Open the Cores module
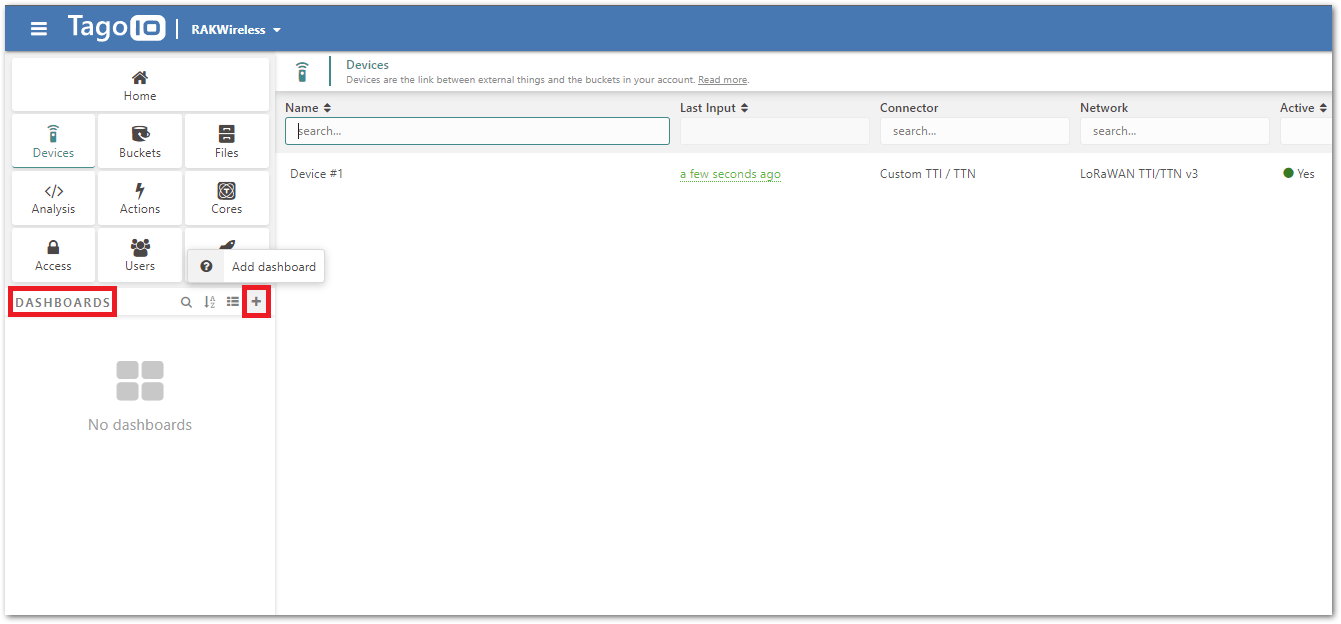Image resolution: width=1341 pixels, height=624 pixels. (x=227, y=198)
